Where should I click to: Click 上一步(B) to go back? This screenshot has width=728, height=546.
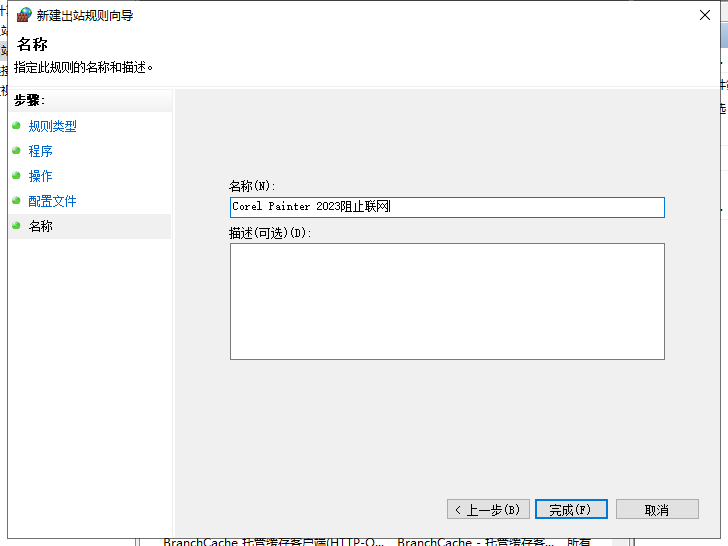click(x=488, y=509)
